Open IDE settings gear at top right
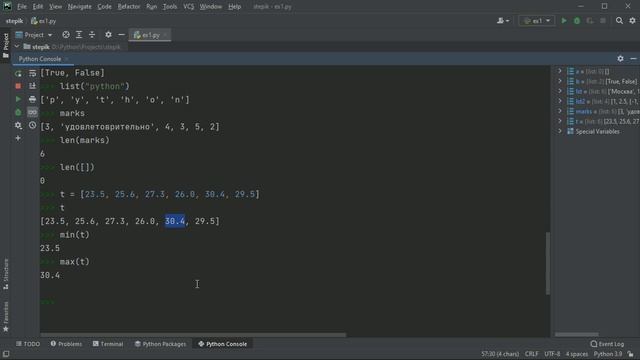The width and height of the screenshot is (640, 360). (632, 20)
